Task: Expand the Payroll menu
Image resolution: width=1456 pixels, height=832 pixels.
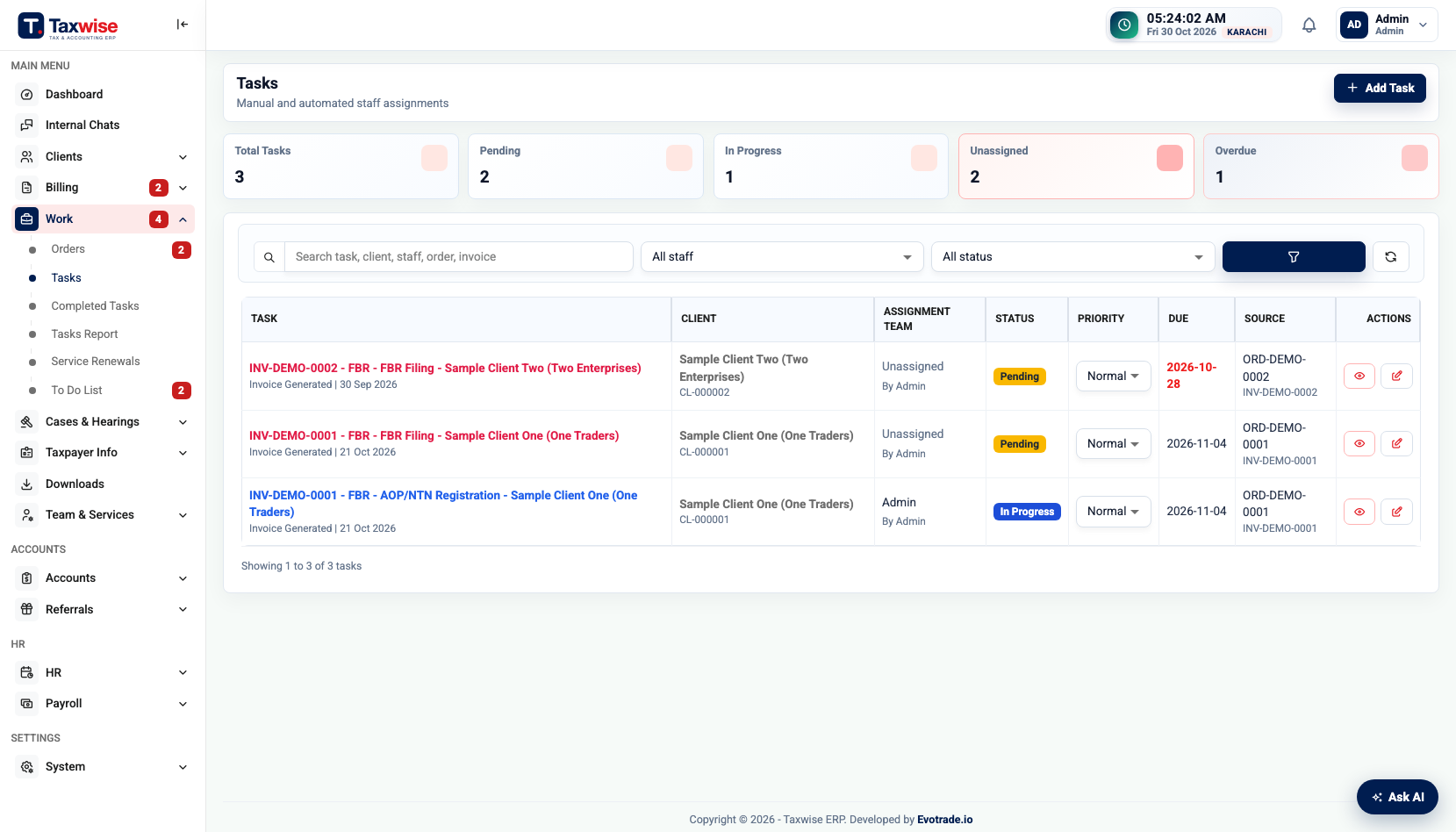Action: (x=104, y=704)
